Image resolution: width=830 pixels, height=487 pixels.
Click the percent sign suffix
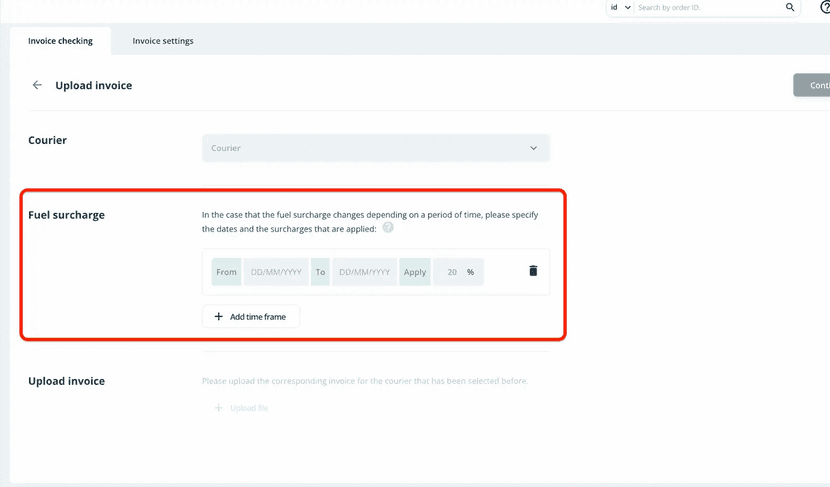(471, 272)
